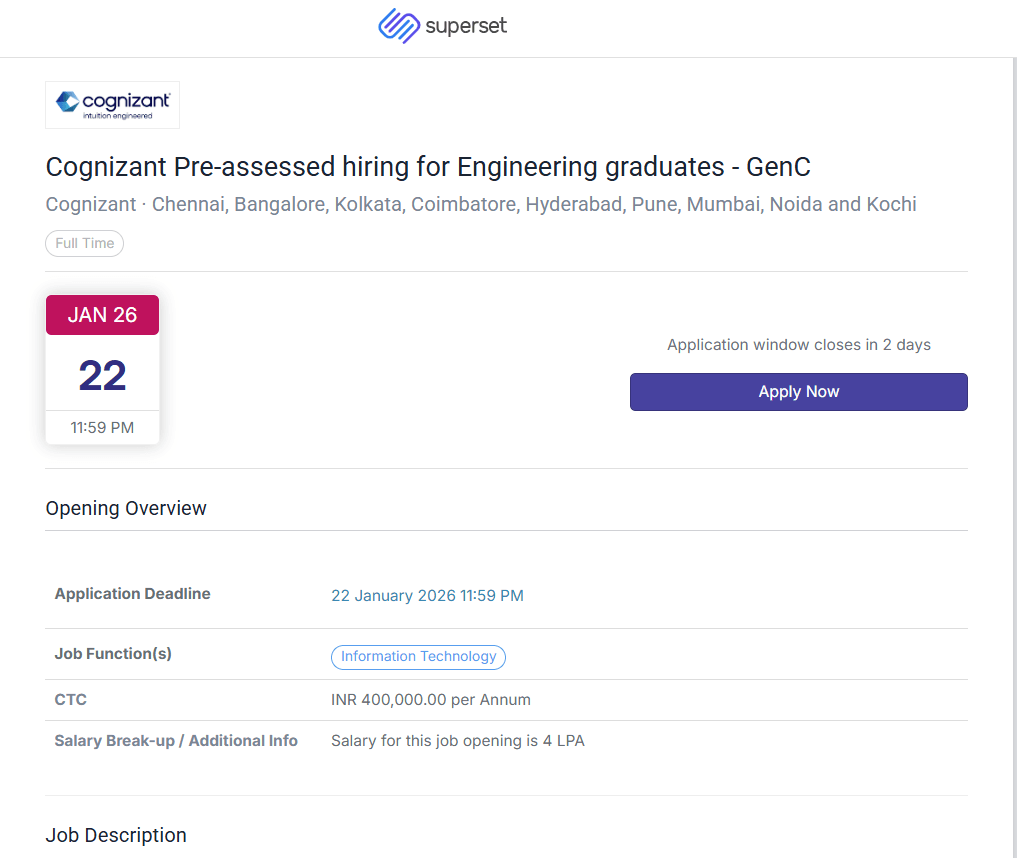Screen dimensions: 1017x858
Task: Click the JAN 26 calendar header
Action: pos(102,315)
